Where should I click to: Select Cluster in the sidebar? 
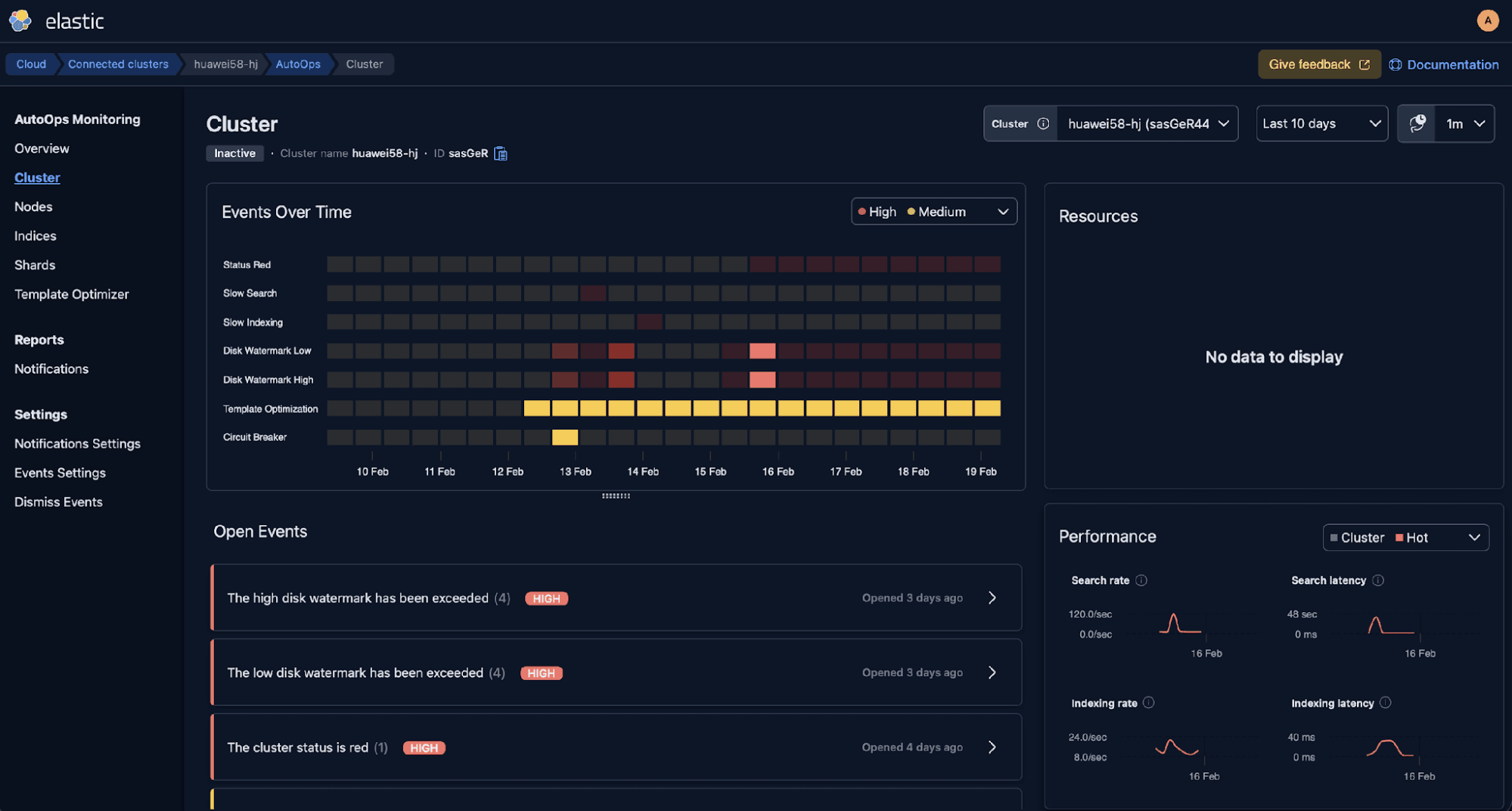37,178
